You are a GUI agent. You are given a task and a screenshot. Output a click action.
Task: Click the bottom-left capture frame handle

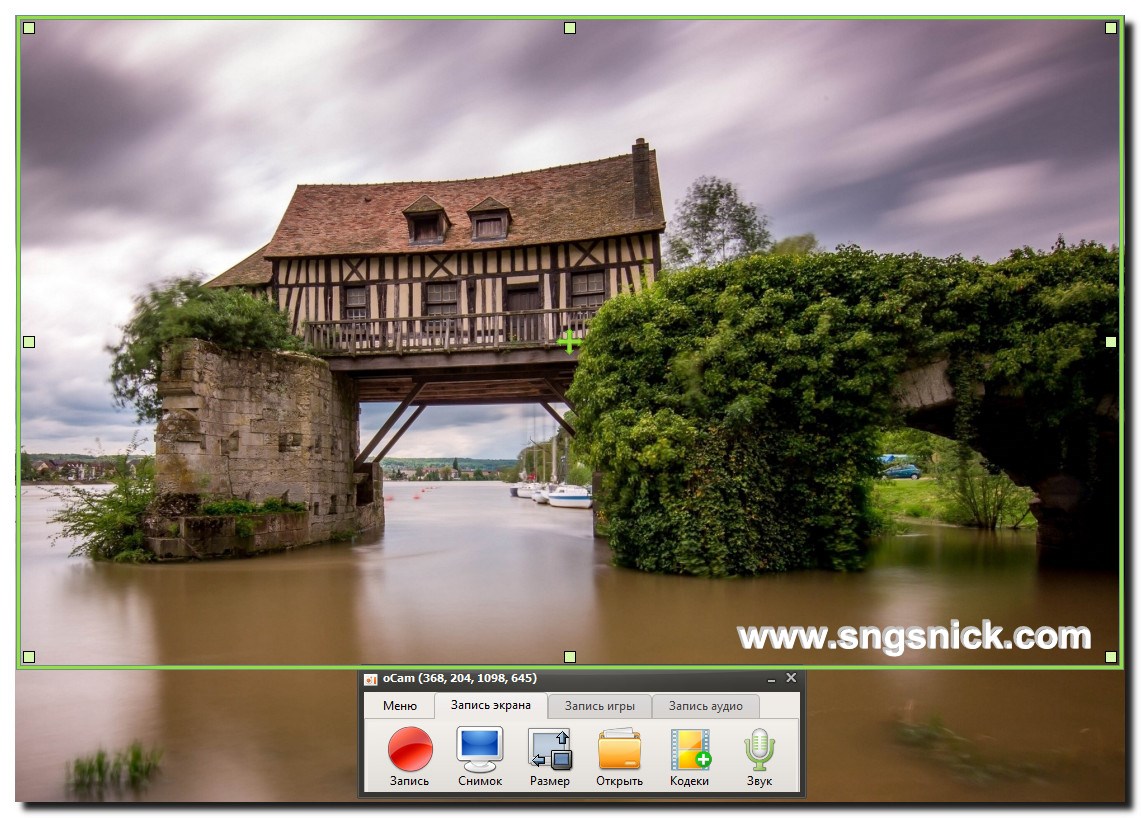point(29,656)
